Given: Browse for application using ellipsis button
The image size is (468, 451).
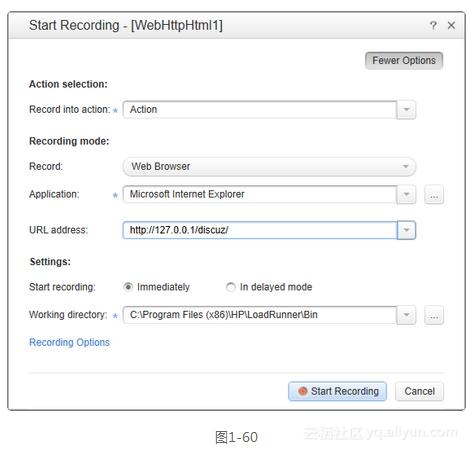Looking at the screenshot, I should pyautogui.click(x=434, y=194).
